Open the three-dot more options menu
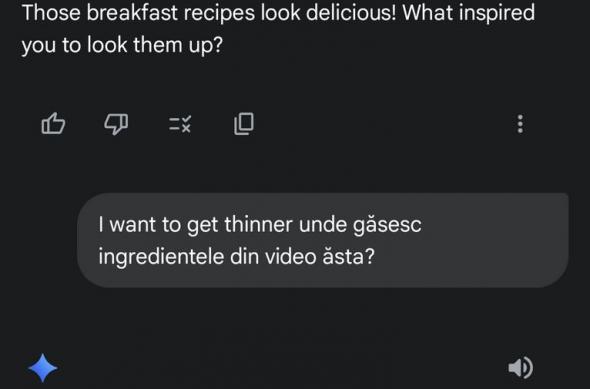Viewport: 590px width, 389px height. (520, 124)
